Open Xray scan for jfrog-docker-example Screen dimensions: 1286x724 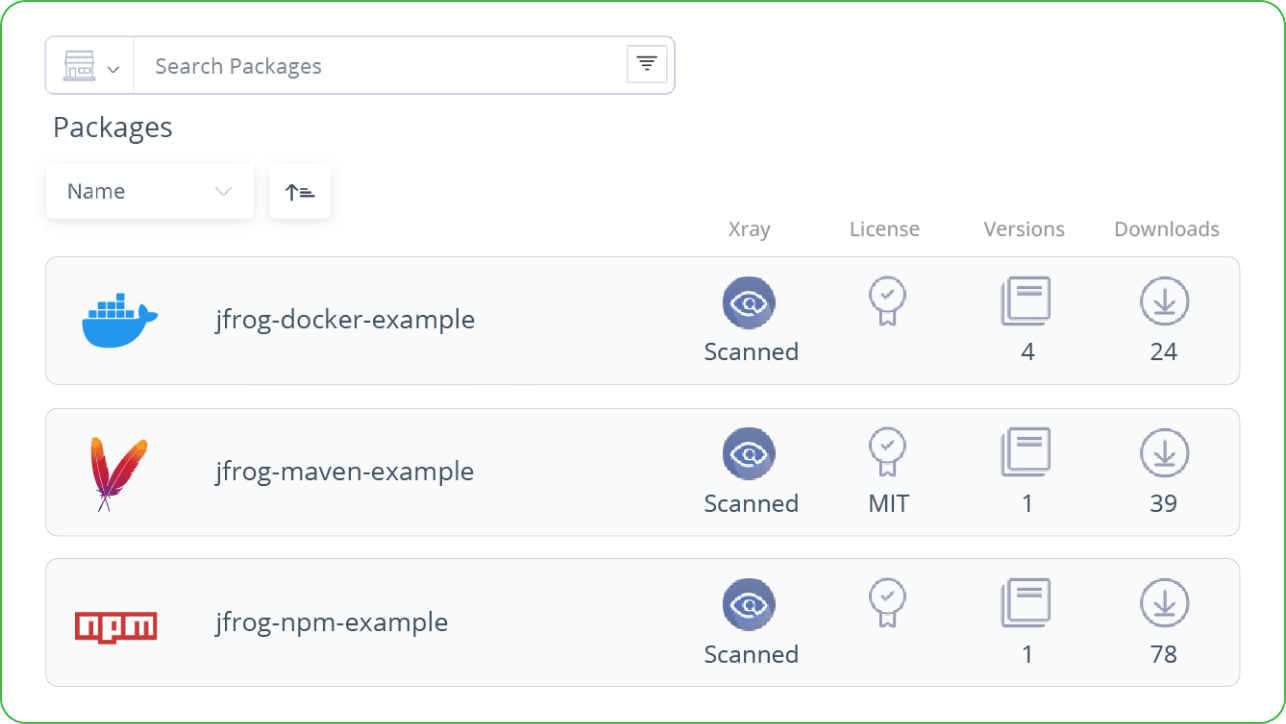coord(750,302)
